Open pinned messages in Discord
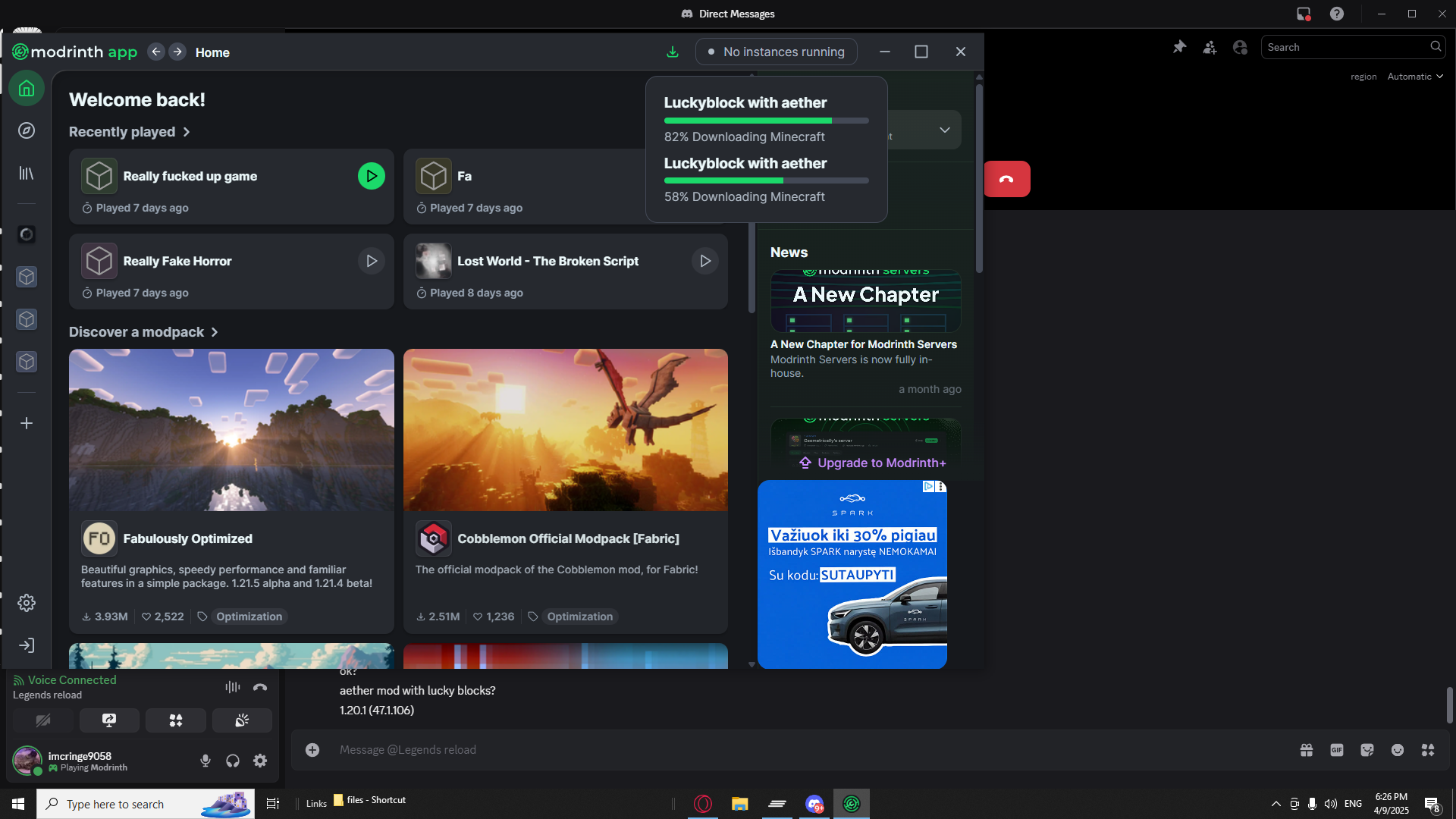The width and height of the screenshot is (1456, 819). [1179, 47]
